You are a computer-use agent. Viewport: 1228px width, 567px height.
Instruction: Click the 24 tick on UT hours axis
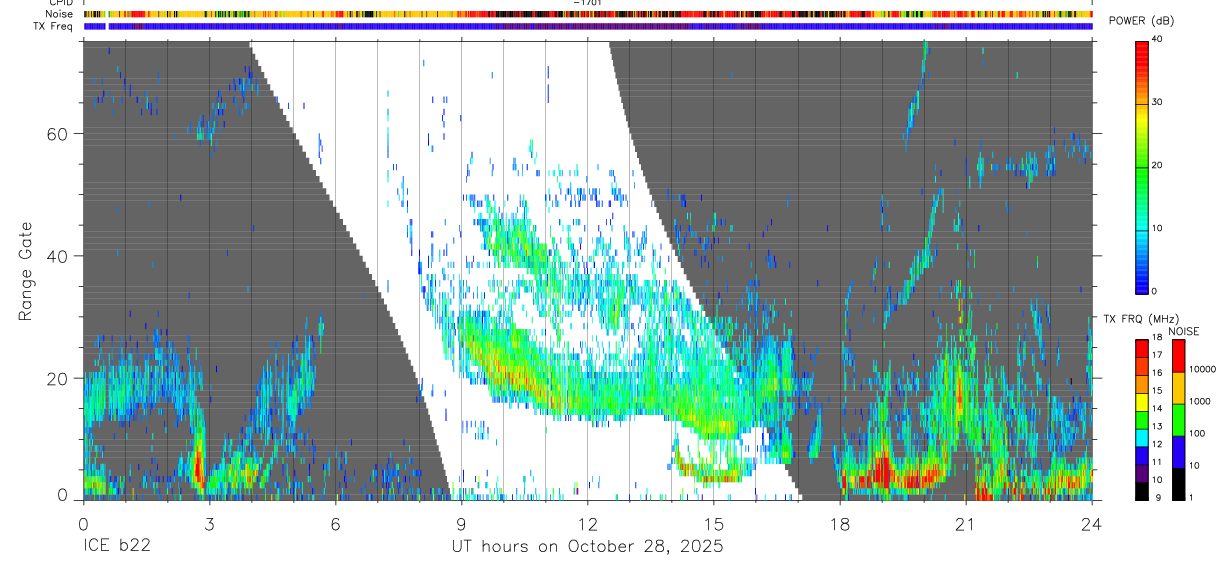(x=1092, y=524)
